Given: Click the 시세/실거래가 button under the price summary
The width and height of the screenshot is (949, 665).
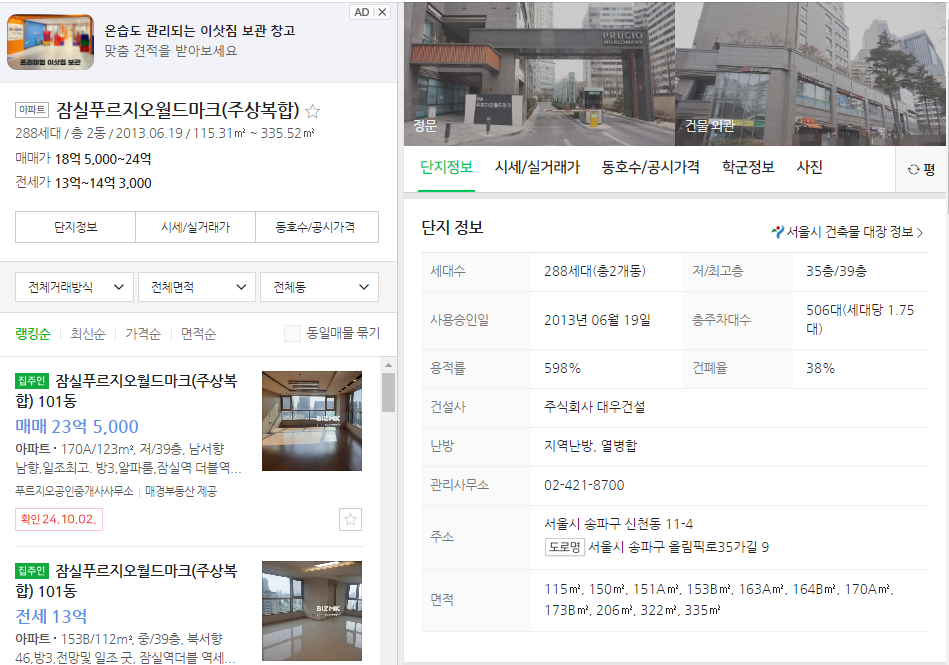Looking at the screenshot, I should tap(195, 227).
